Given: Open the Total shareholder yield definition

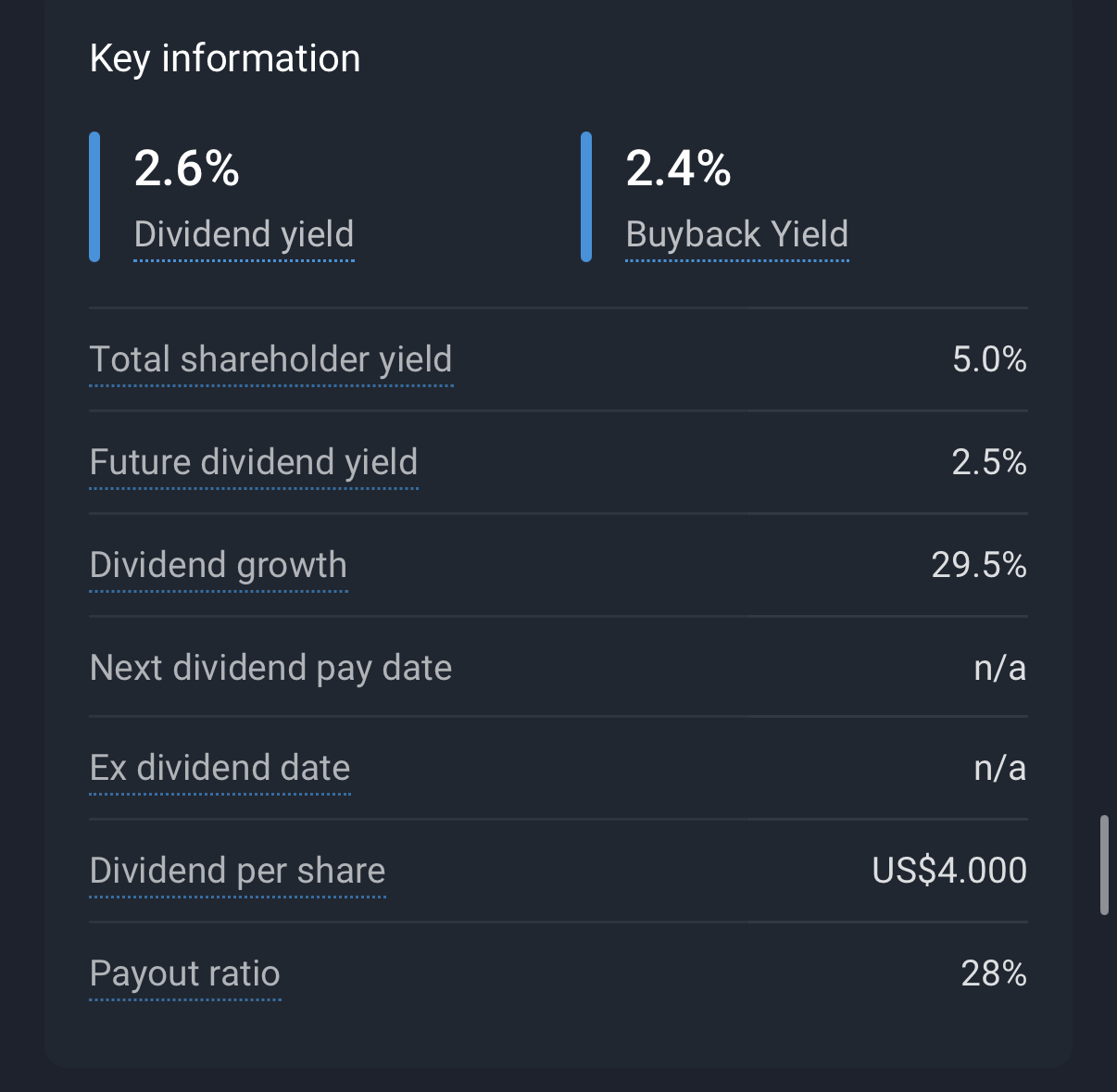Looking at the screenshot, I should click(x=270, y=359).
